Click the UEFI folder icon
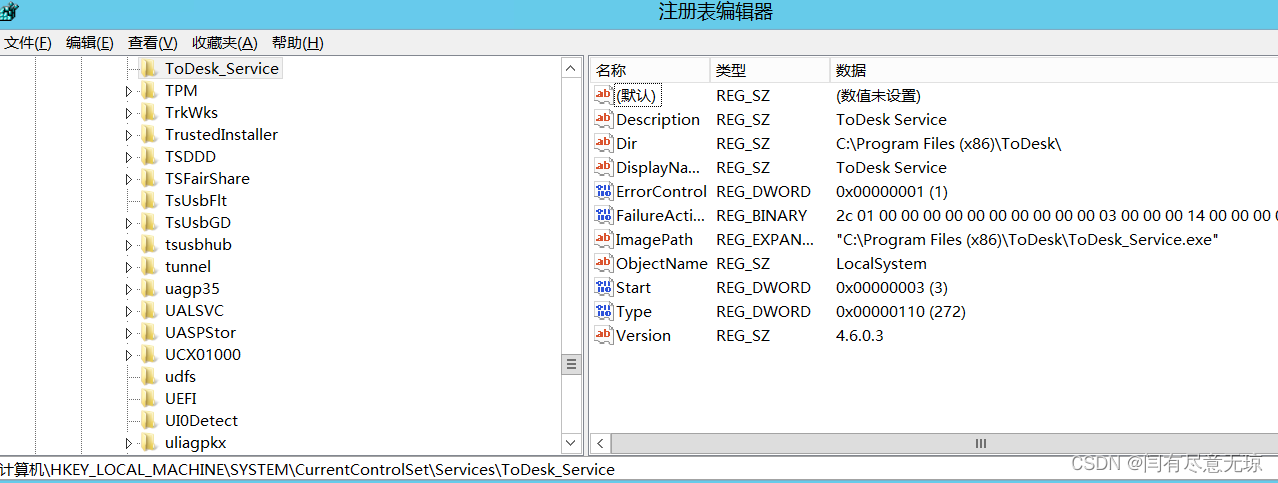Screen dimensions: 1278x483 (149, 398)
